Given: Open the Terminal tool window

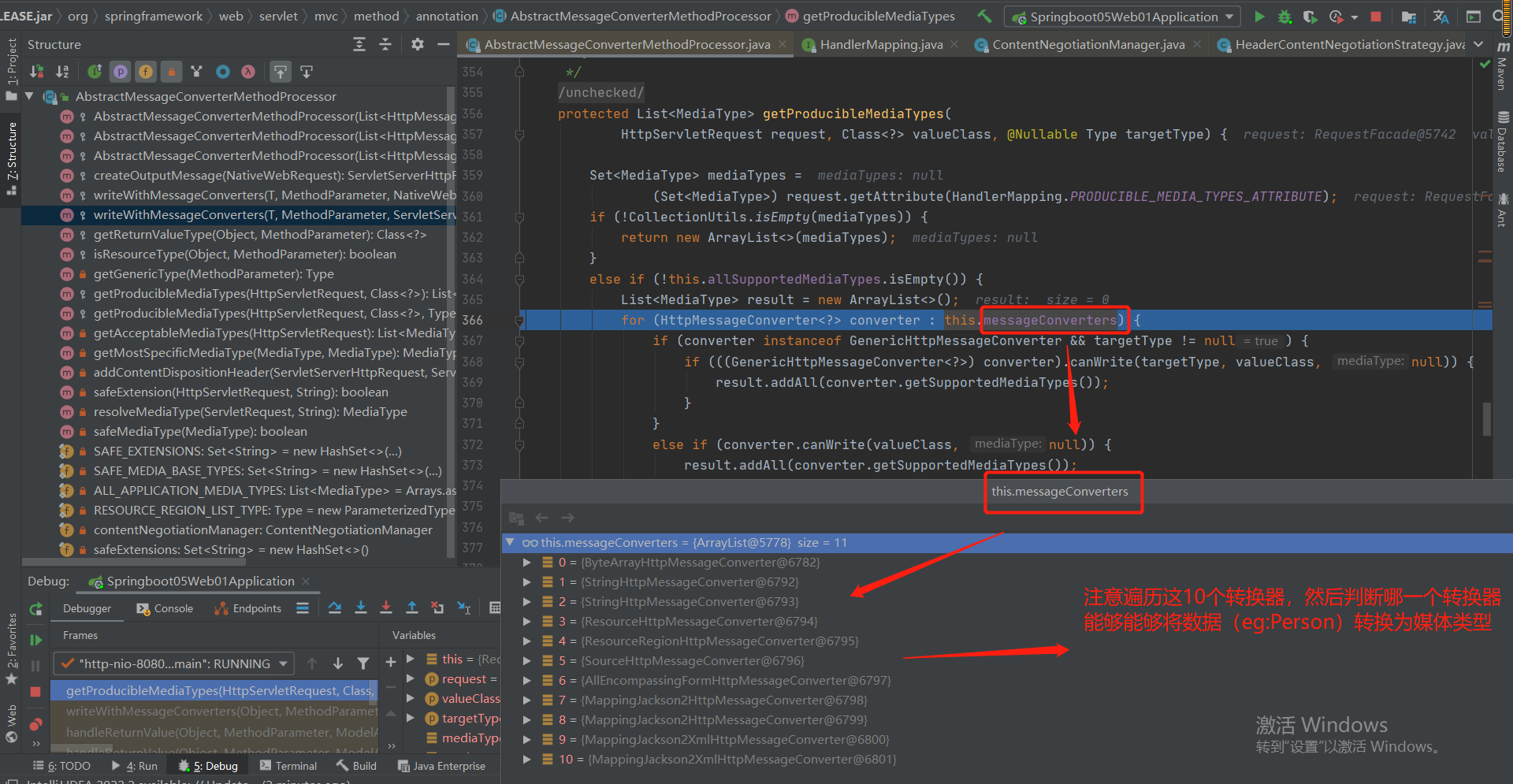Looking at the screenshot, I should tap(288, 766).
